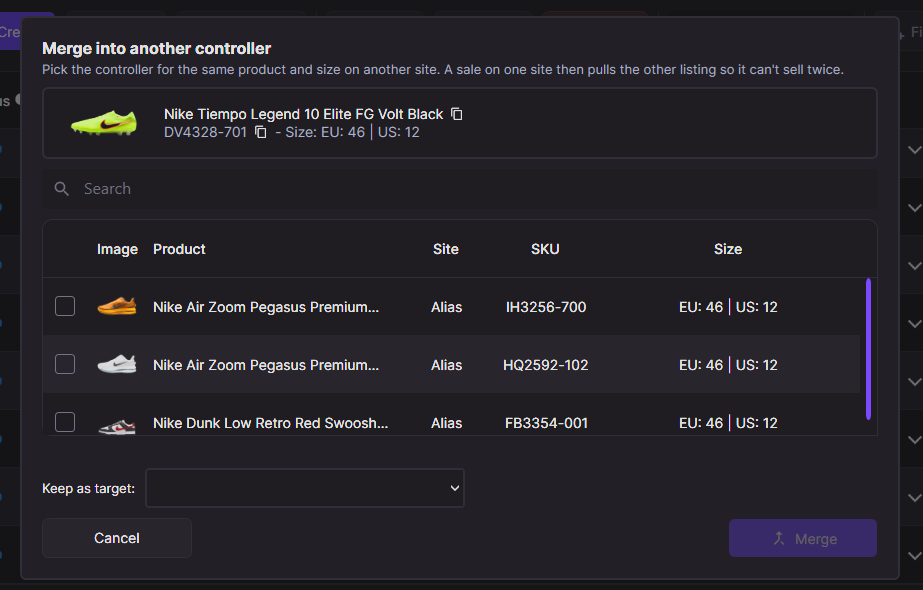Click the search magnifier icon
This screenshot has width=923, height=590.
point(62,189)
